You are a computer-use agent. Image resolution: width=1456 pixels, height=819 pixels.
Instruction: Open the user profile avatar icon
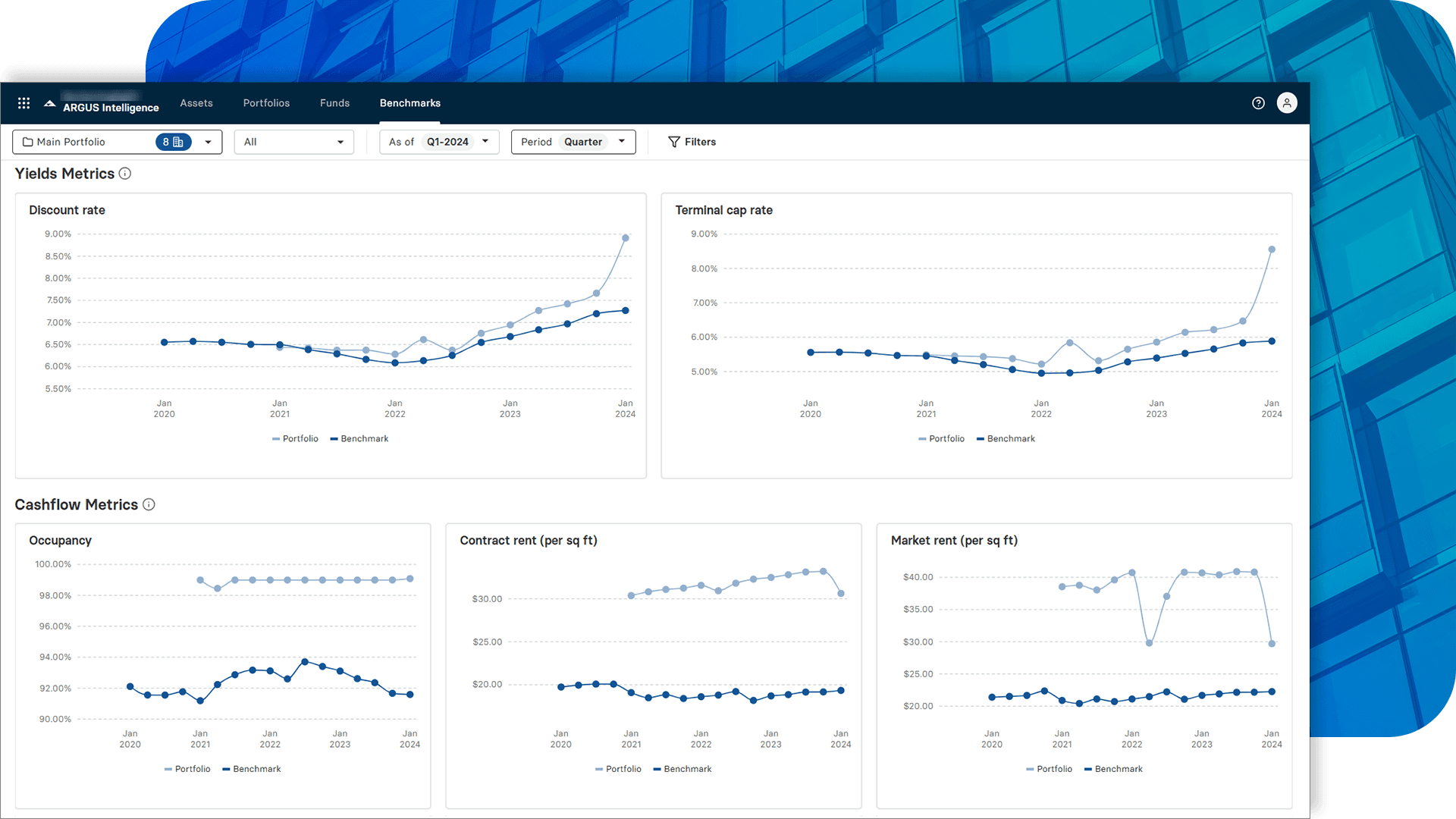click(x=1287, y=103)
